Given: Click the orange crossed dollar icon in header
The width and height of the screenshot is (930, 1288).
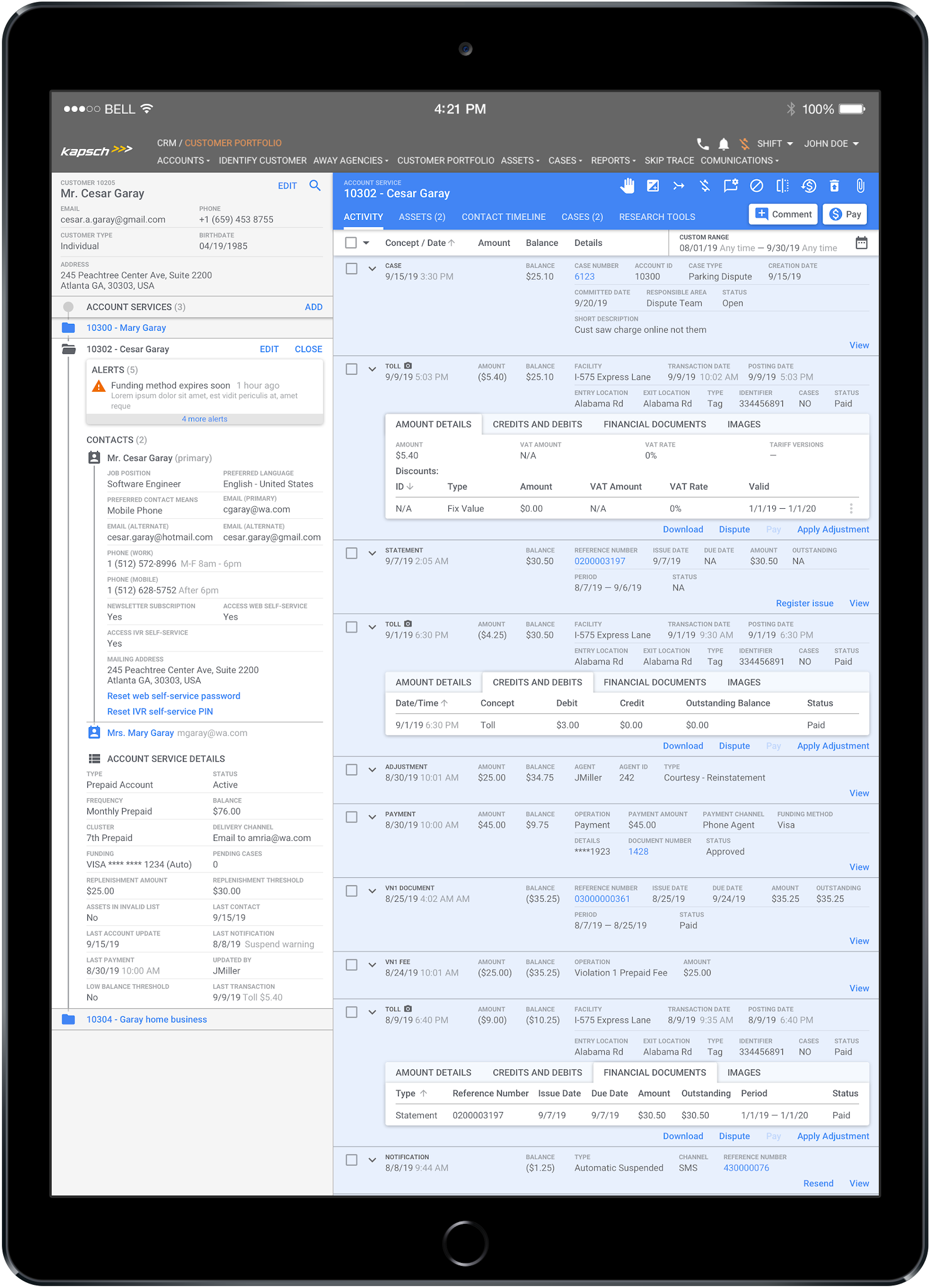Looking at the screenshot, I should (745, 143).
